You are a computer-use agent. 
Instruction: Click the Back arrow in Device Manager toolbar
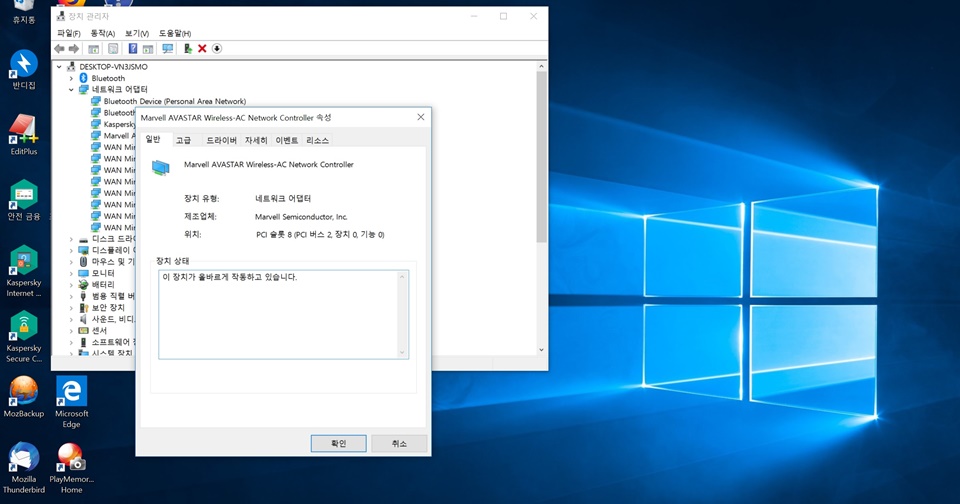[x=59, y=48]
